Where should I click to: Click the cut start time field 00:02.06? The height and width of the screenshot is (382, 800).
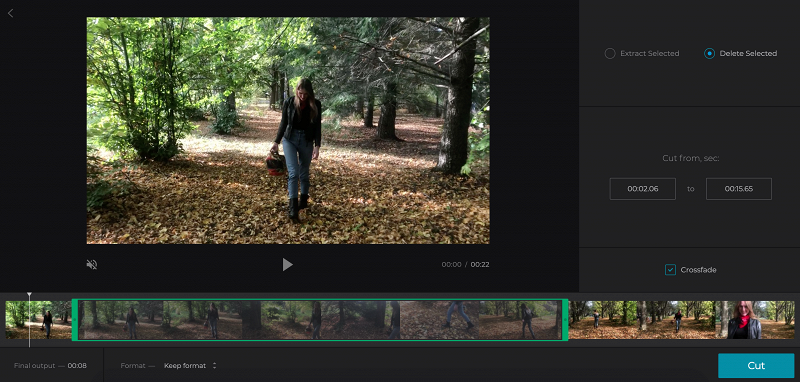643,189
